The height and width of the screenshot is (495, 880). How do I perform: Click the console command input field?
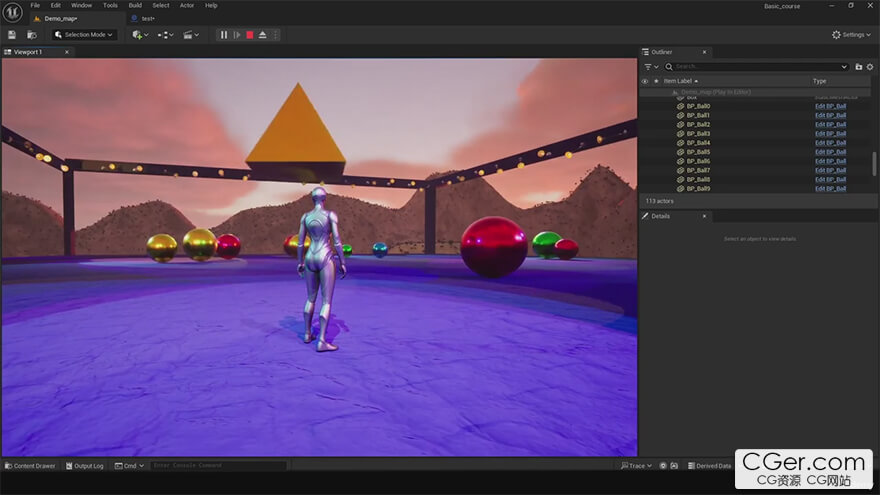[x=218, y=465]
